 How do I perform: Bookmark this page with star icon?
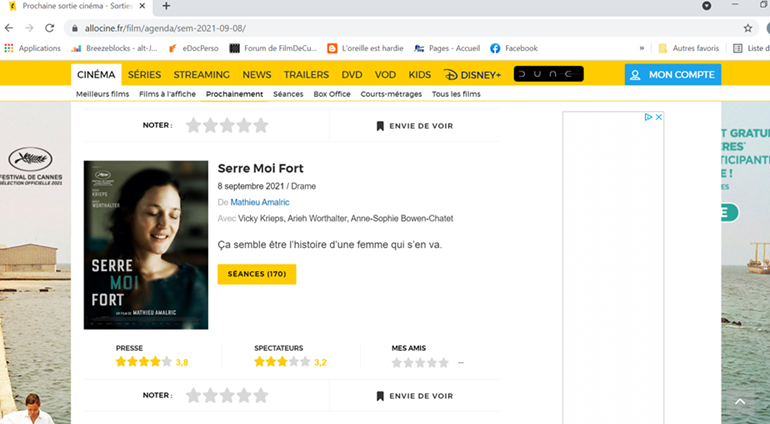point(747,28)
